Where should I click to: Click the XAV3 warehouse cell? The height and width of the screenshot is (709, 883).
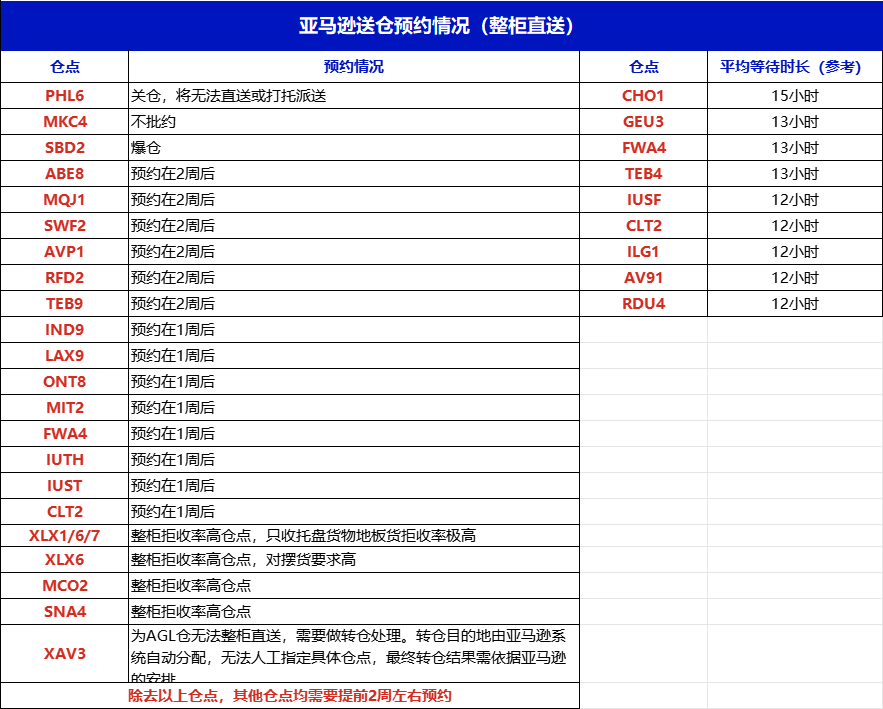point(65,654)
